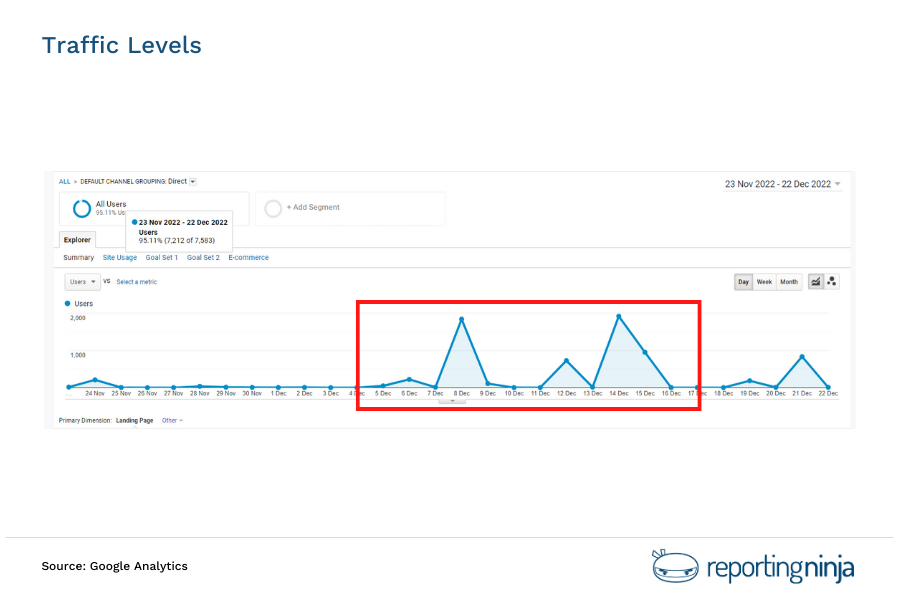900x600 pixels.
Task: Open the Goal Set 2 view
Action: click(x=203, y=258)
